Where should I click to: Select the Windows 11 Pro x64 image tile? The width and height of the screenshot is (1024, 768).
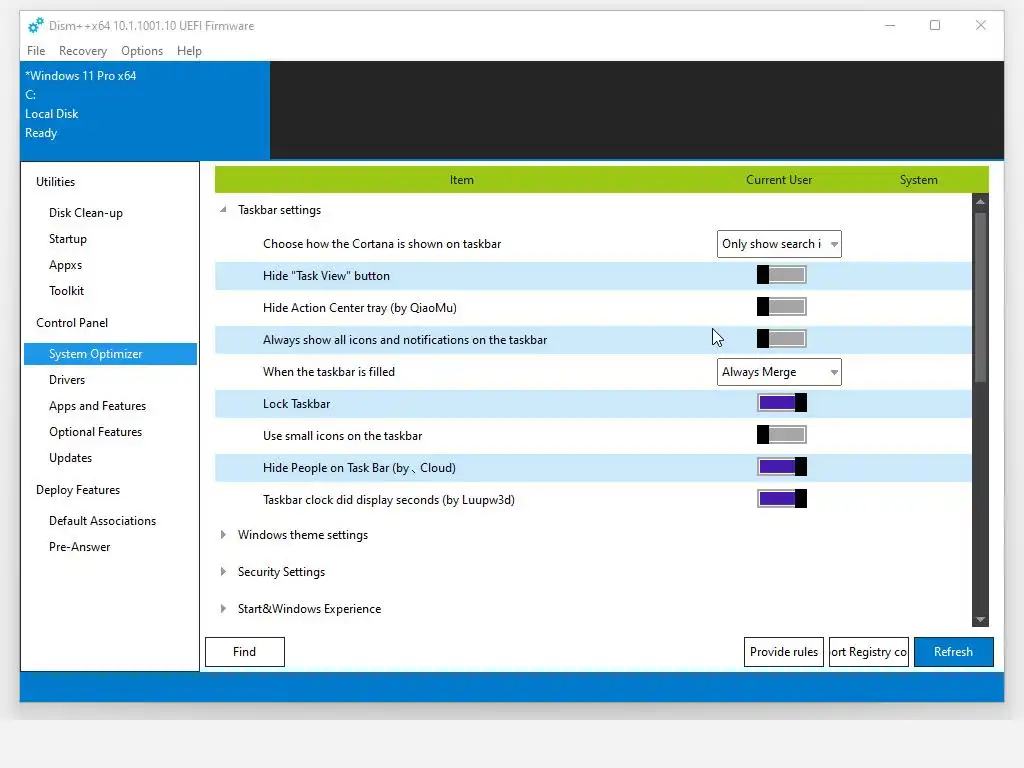click(145, 110)
